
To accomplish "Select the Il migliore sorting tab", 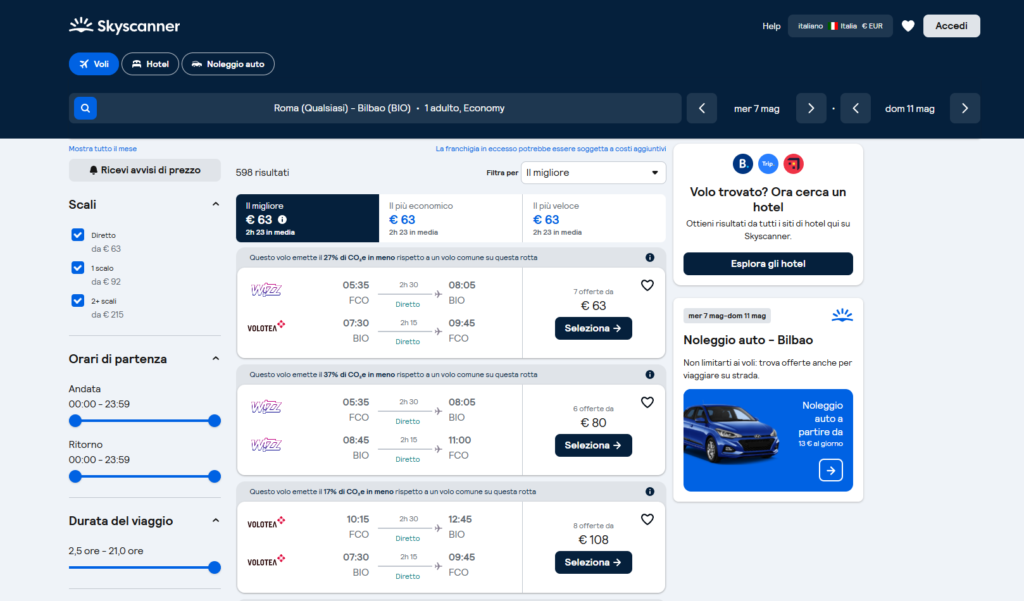I will (308, 218).
